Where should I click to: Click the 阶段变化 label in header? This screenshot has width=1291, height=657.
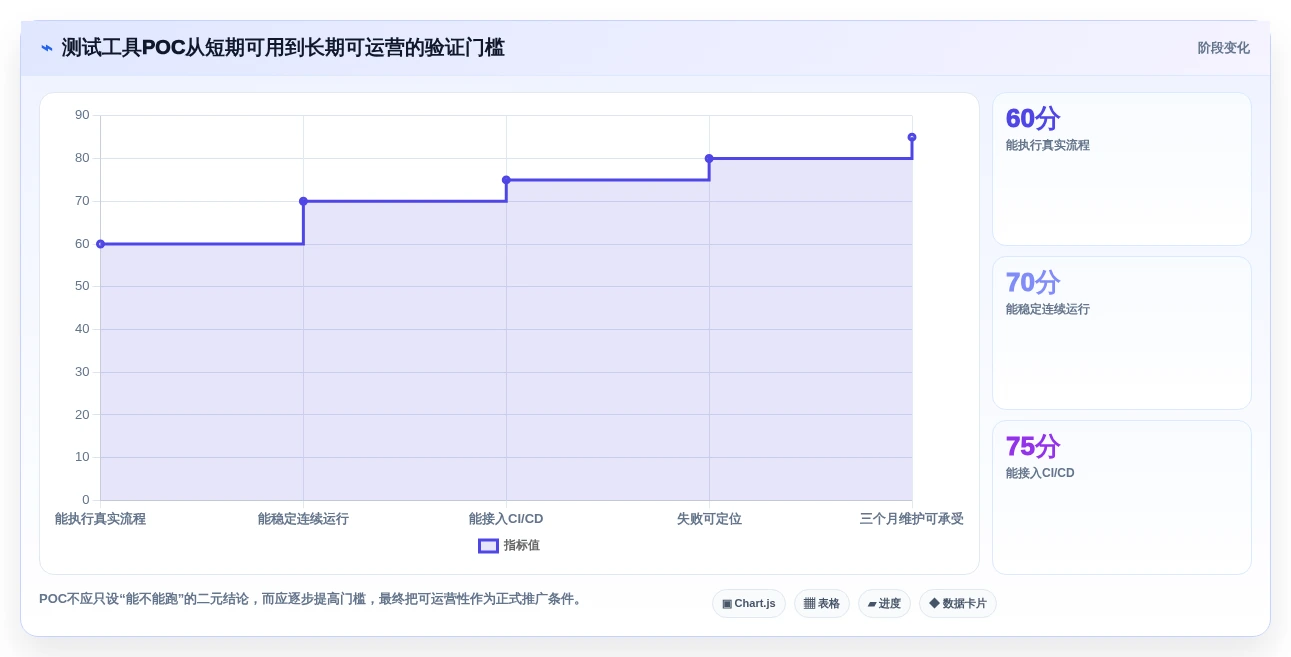click(1224, 48)
